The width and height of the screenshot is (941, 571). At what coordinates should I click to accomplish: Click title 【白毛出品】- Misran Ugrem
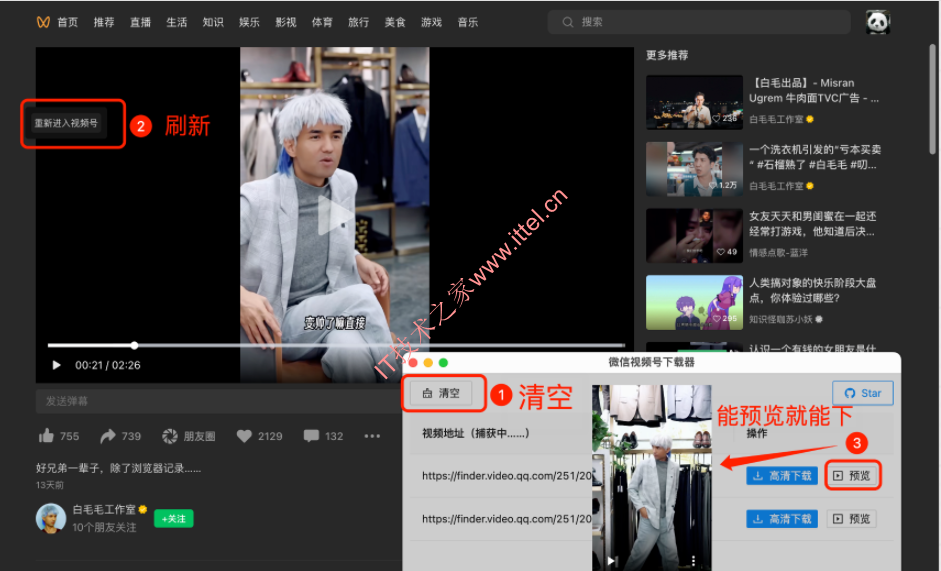[814, 91]
